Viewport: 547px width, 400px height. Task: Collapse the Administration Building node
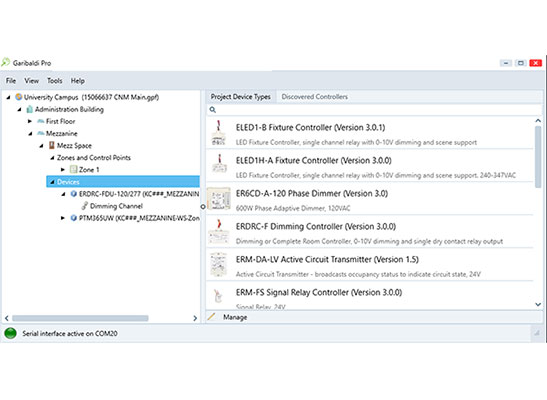click(20, 110)
